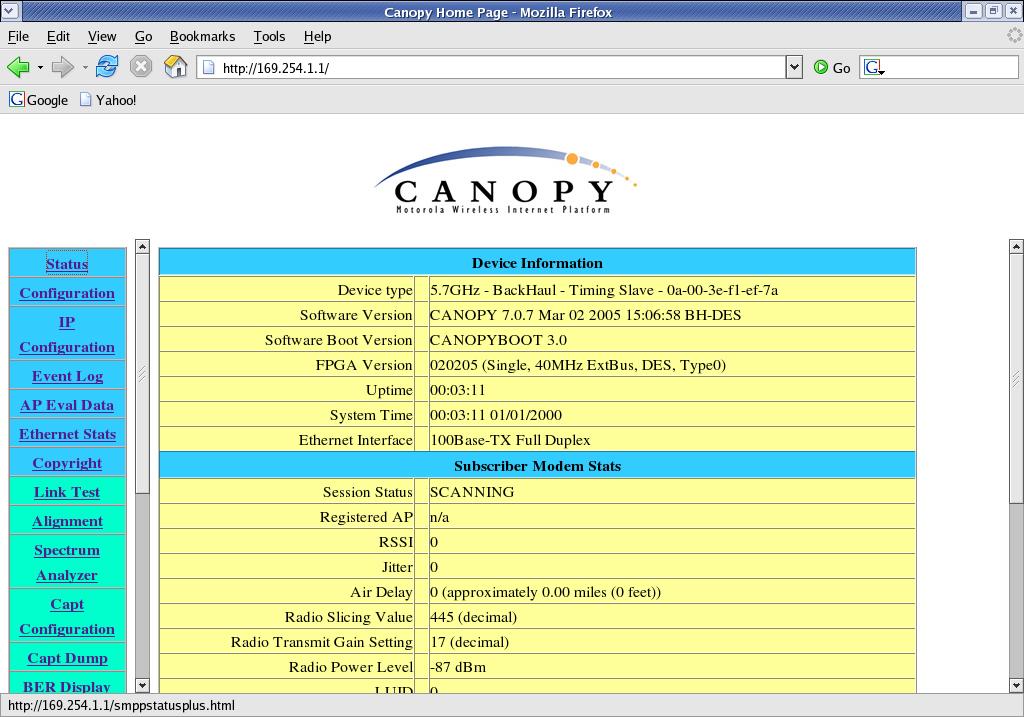Open the Tools menu
Viewport: 1024px width, 717px height.
point(269,36)
